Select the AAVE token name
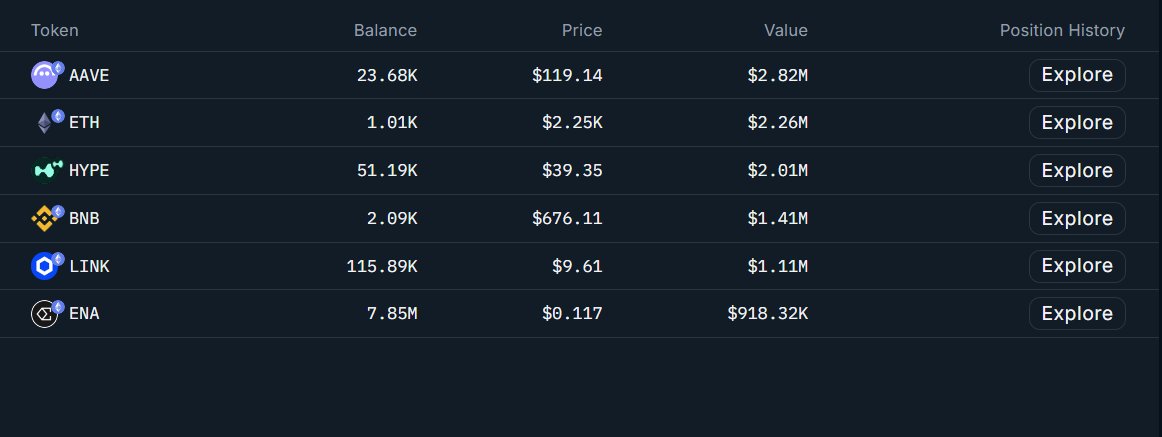The image size is (1162, 437). (x=89, y=75)
